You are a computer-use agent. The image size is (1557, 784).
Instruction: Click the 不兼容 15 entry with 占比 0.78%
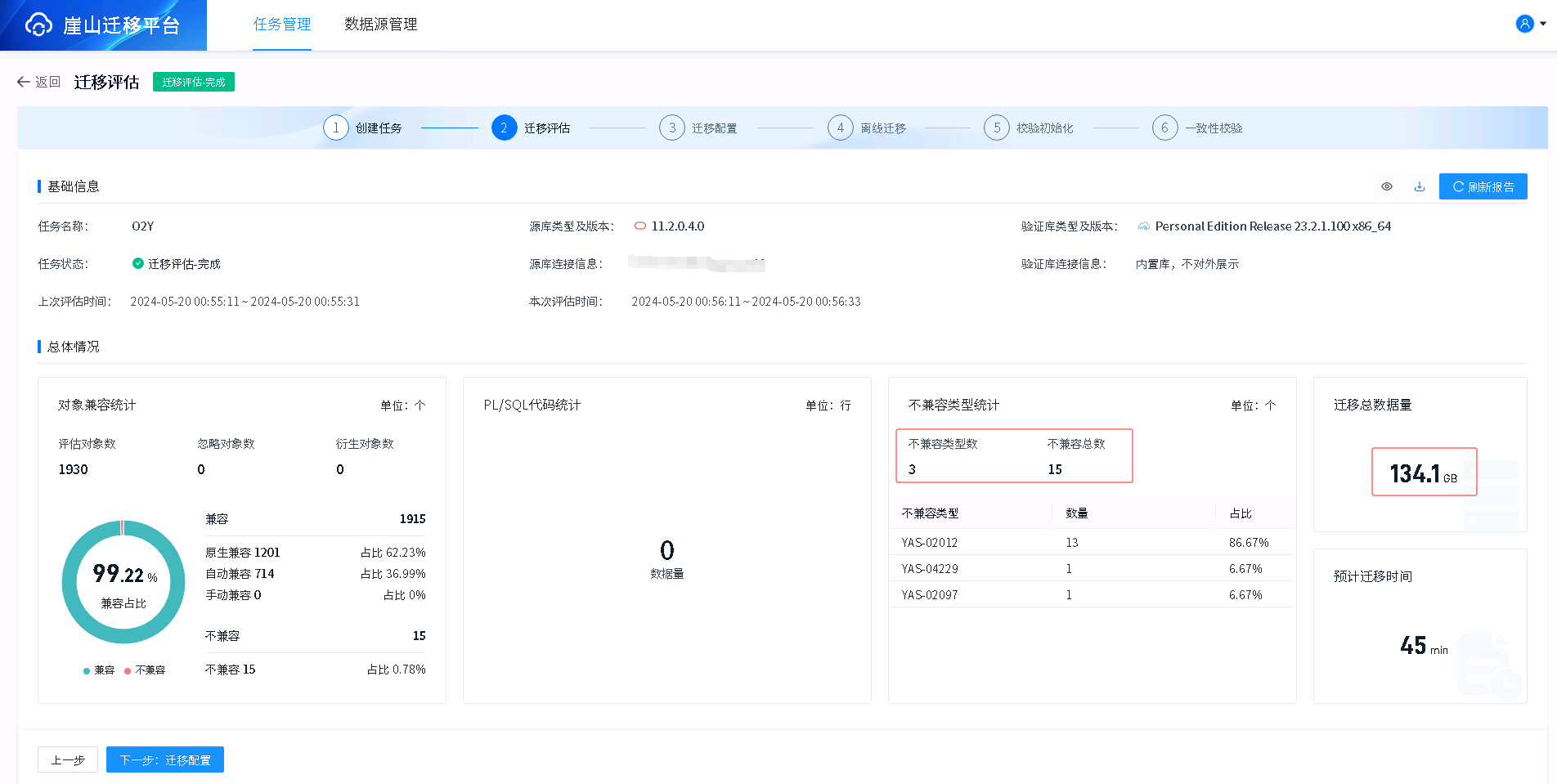tap(315, 669)
